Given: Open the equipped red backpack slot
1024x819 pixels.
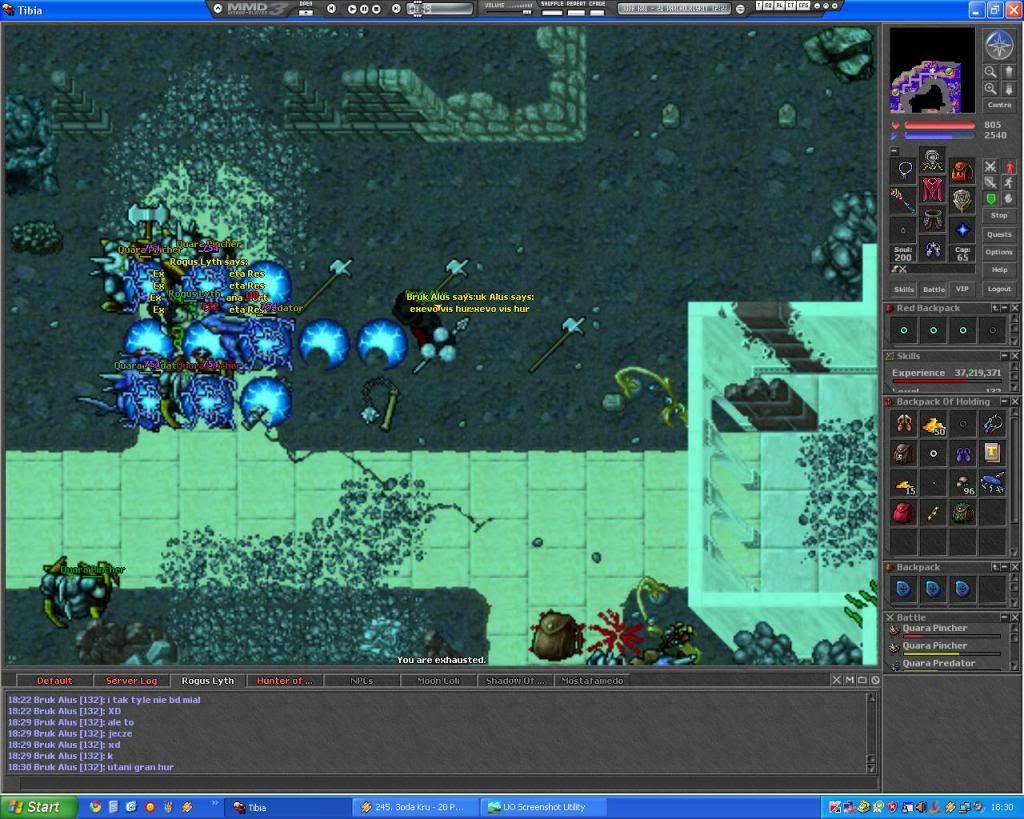Looking at the screenshot, I should pos(961,170).
